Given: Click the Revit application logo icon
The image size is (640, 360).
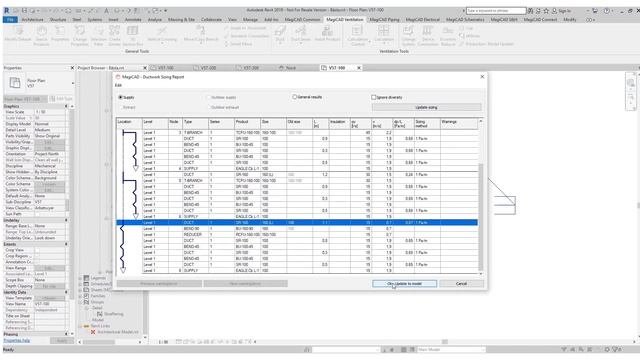Looking at the screenshot, I should coord(7,10).
